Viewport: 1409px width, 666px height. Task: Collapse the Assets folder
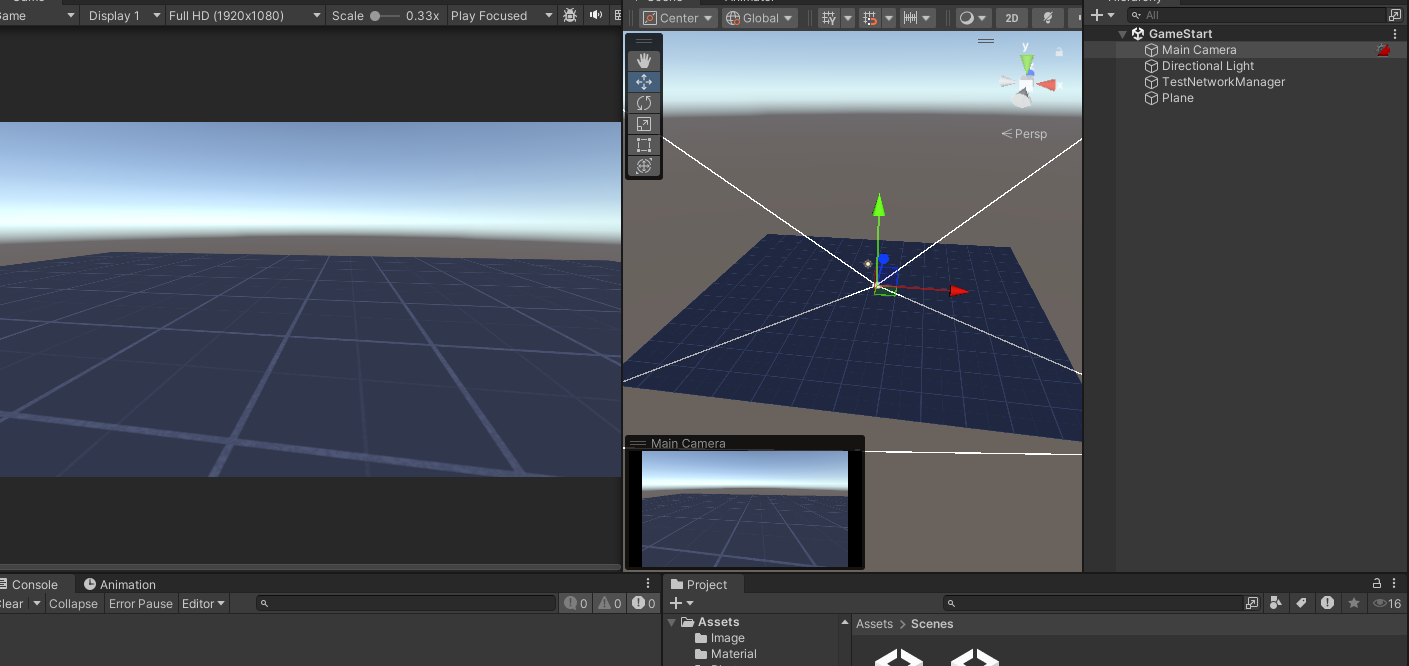point(672,622)
